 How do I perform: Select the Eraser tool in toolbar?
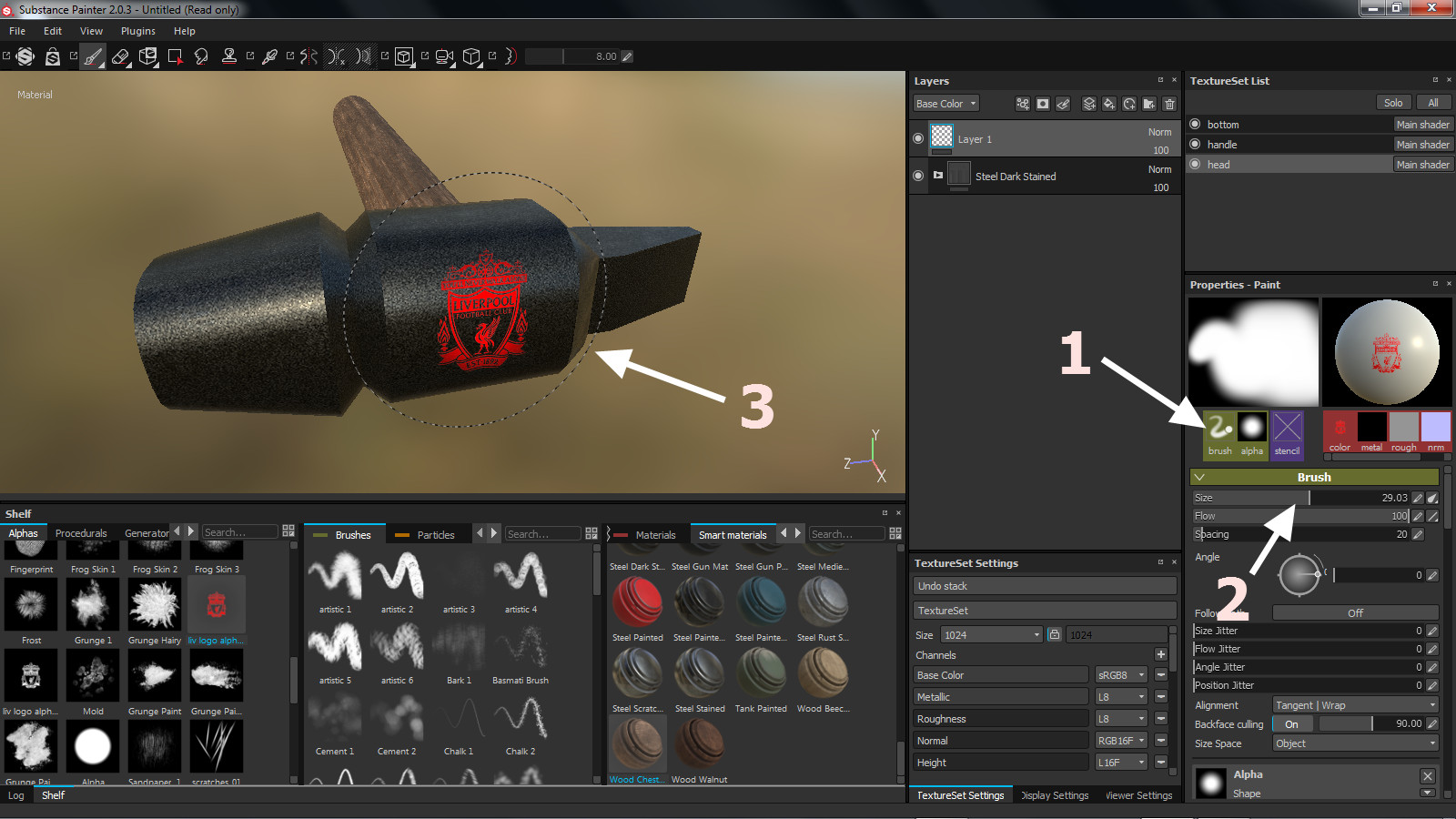tap(120, 56)
